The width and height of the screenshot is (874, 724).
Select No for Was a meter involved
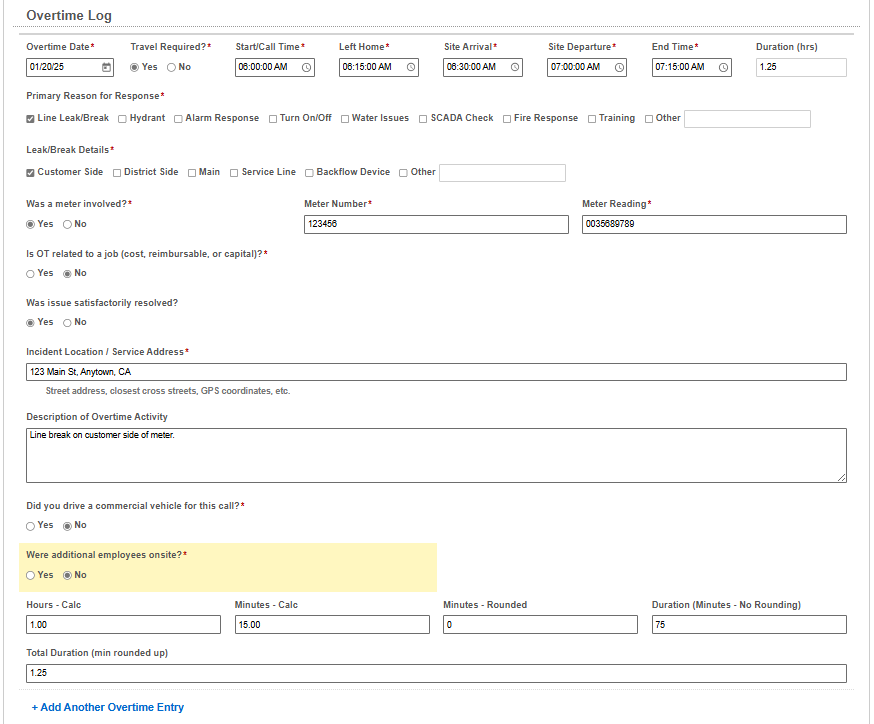click(67, 225)
